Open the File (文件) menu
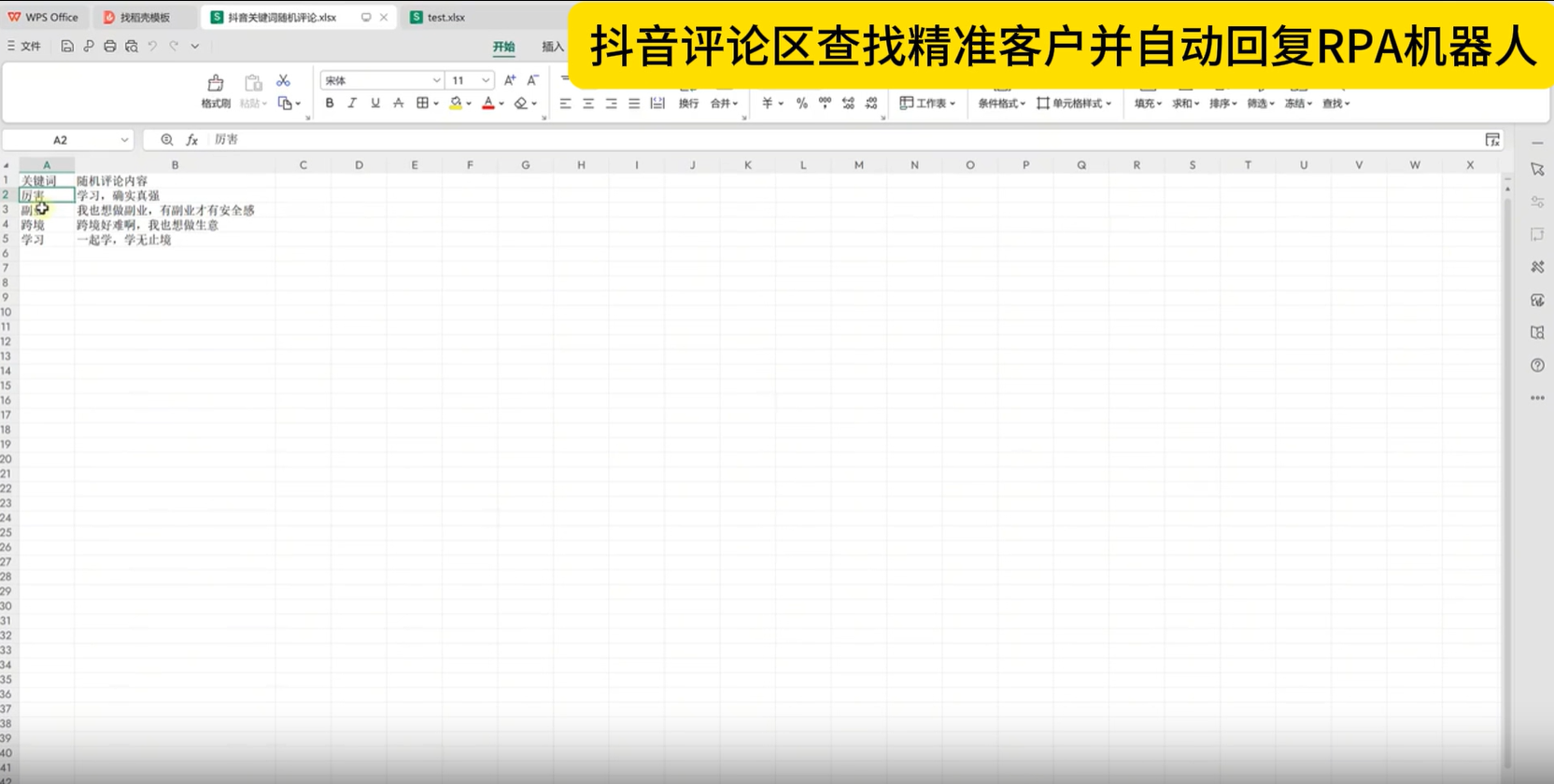1554x784 pixels. [x=24, y=46]
